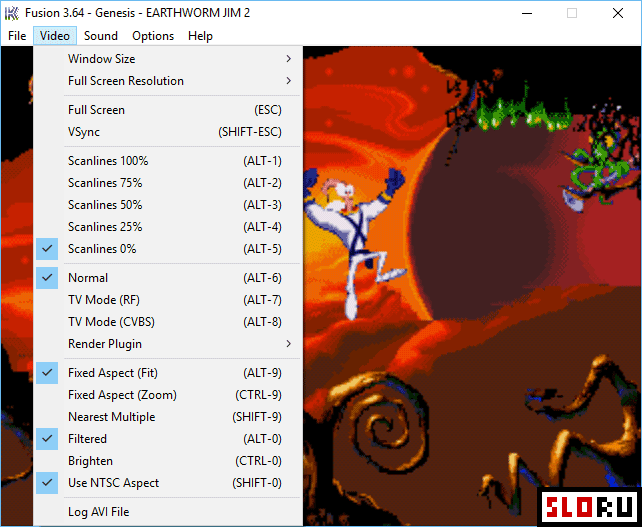This screenshot has width=642, height=527.
Task: Close the open Video menu
Action: 54,36
